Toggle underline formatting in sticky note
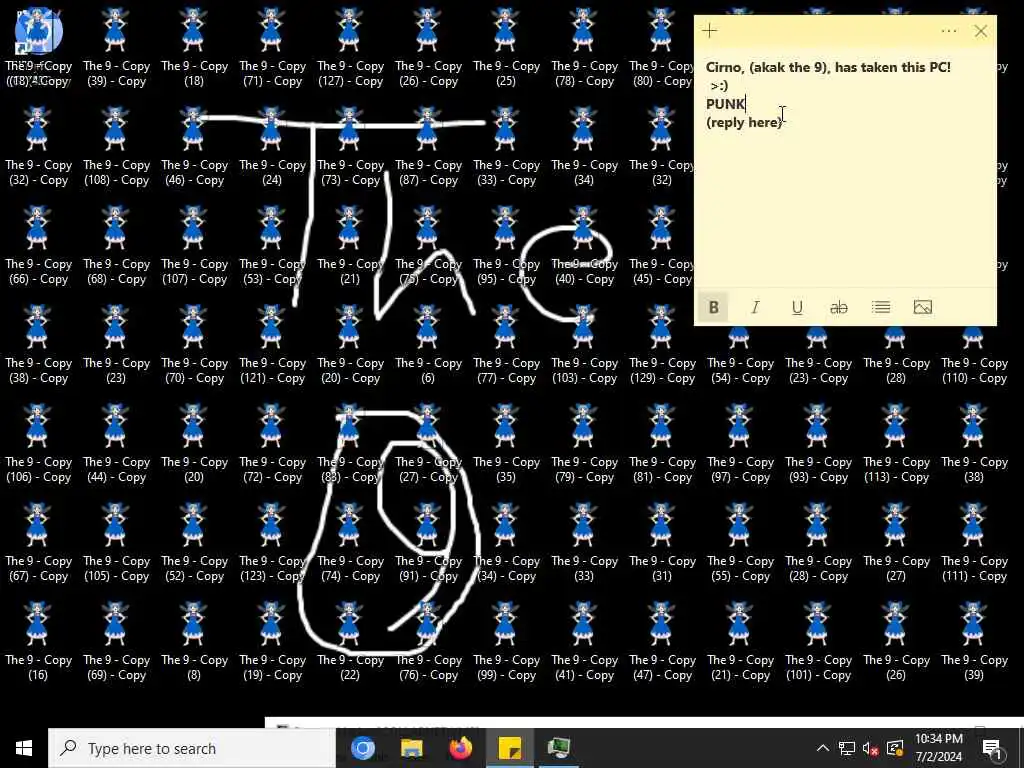The height and width of the screenshot is (768, 1024). 797,307
